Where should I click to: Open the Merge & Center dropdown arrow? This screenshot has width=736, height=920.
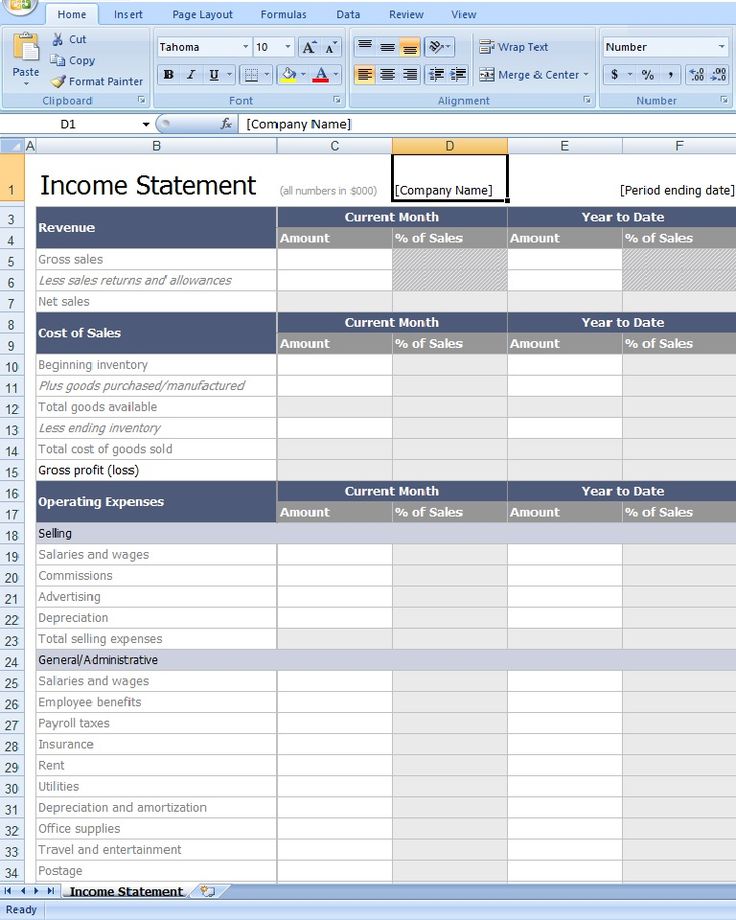pos(586,75)
